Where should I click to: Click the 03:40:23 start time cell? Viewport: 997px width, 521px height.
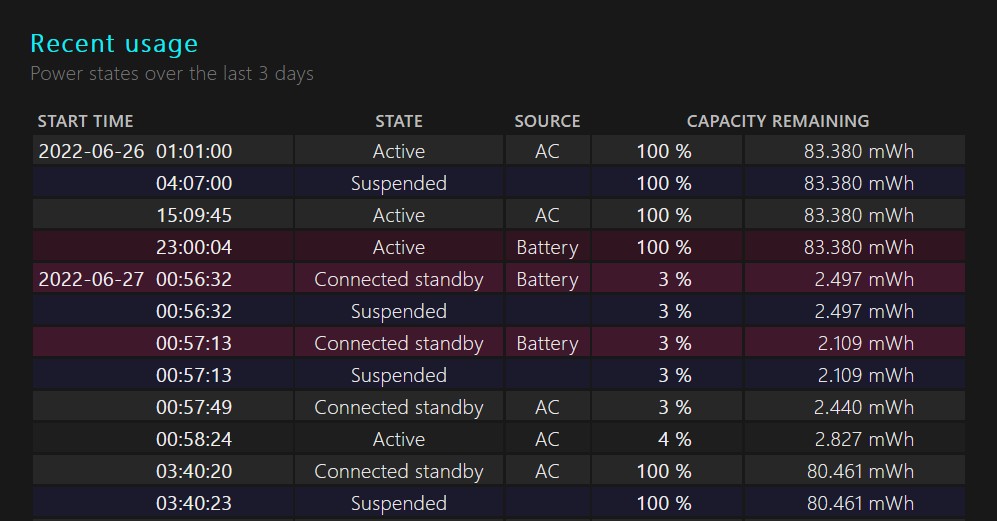coord(163,503)
